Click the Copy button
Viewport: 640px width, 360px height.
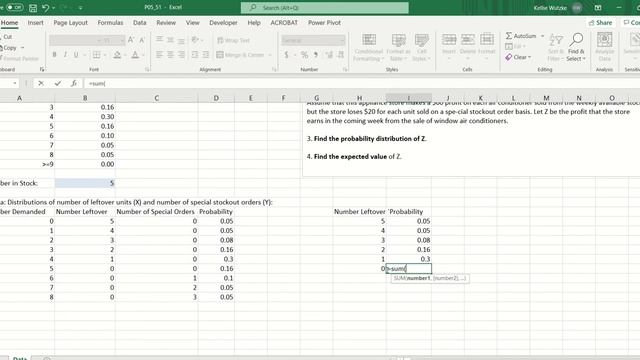click(x=10, y=48)
